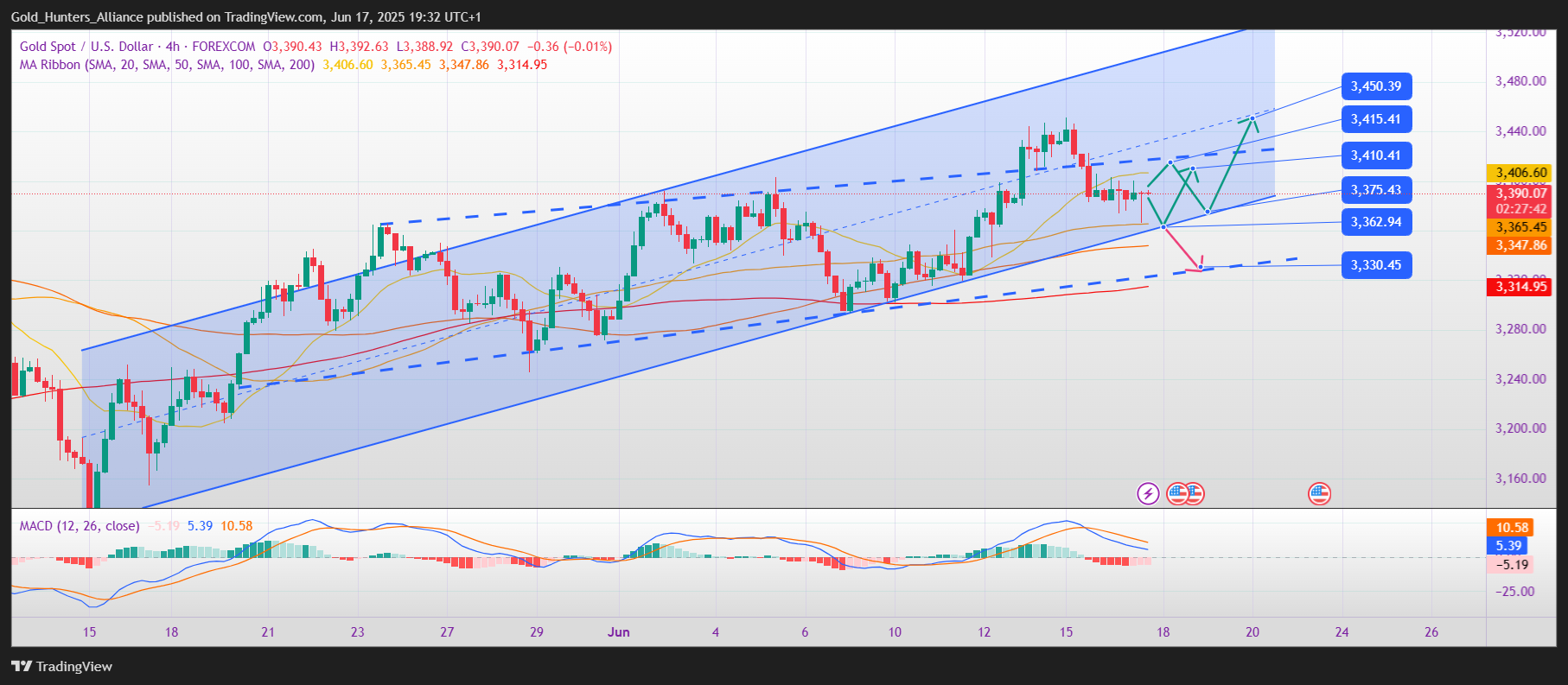This screenshot has height=685, width=1568.
Task: Click the orange '10.58' MACD axis tag
Action: 1508,528
